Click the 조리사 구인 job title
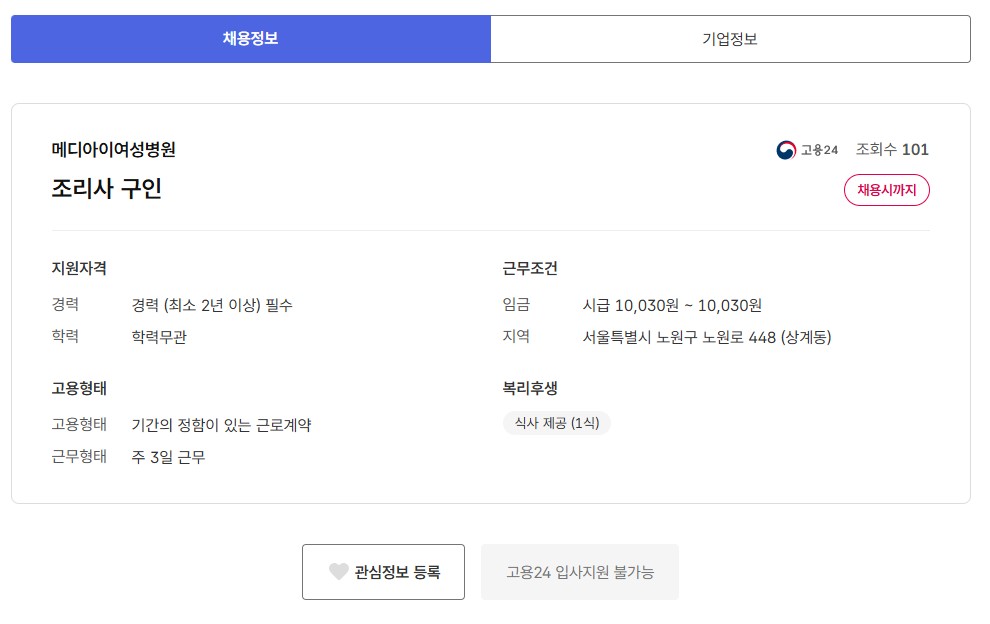Screen dimensions: 990x624 tap(107, 188)
